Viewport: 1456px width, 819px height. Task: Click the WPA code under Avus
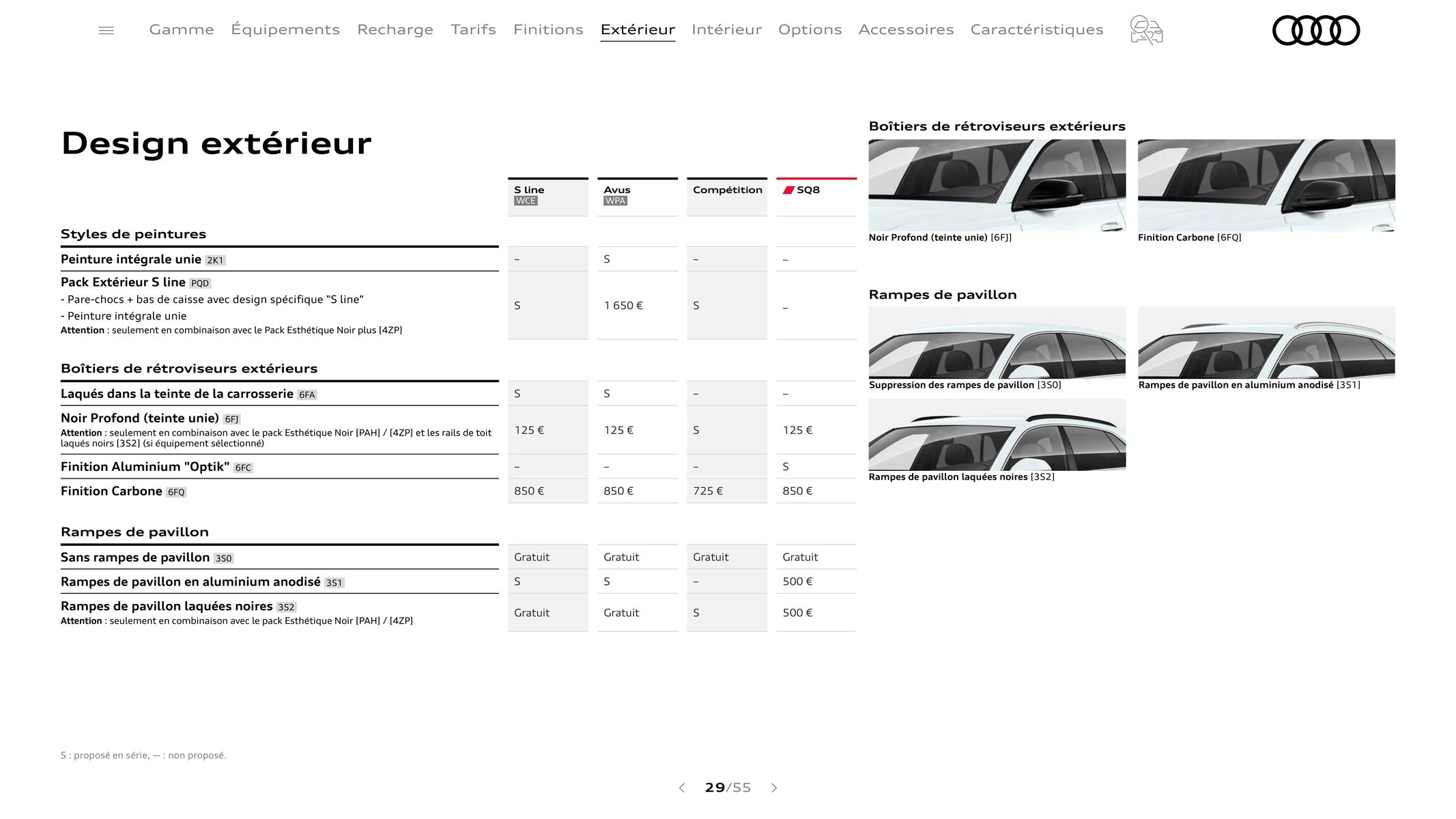pyautogui.click(x=615, y=201)
